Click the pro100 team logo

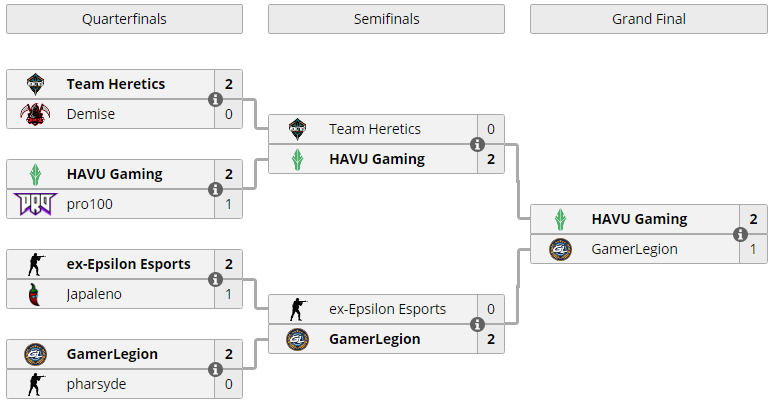point(35,204)
